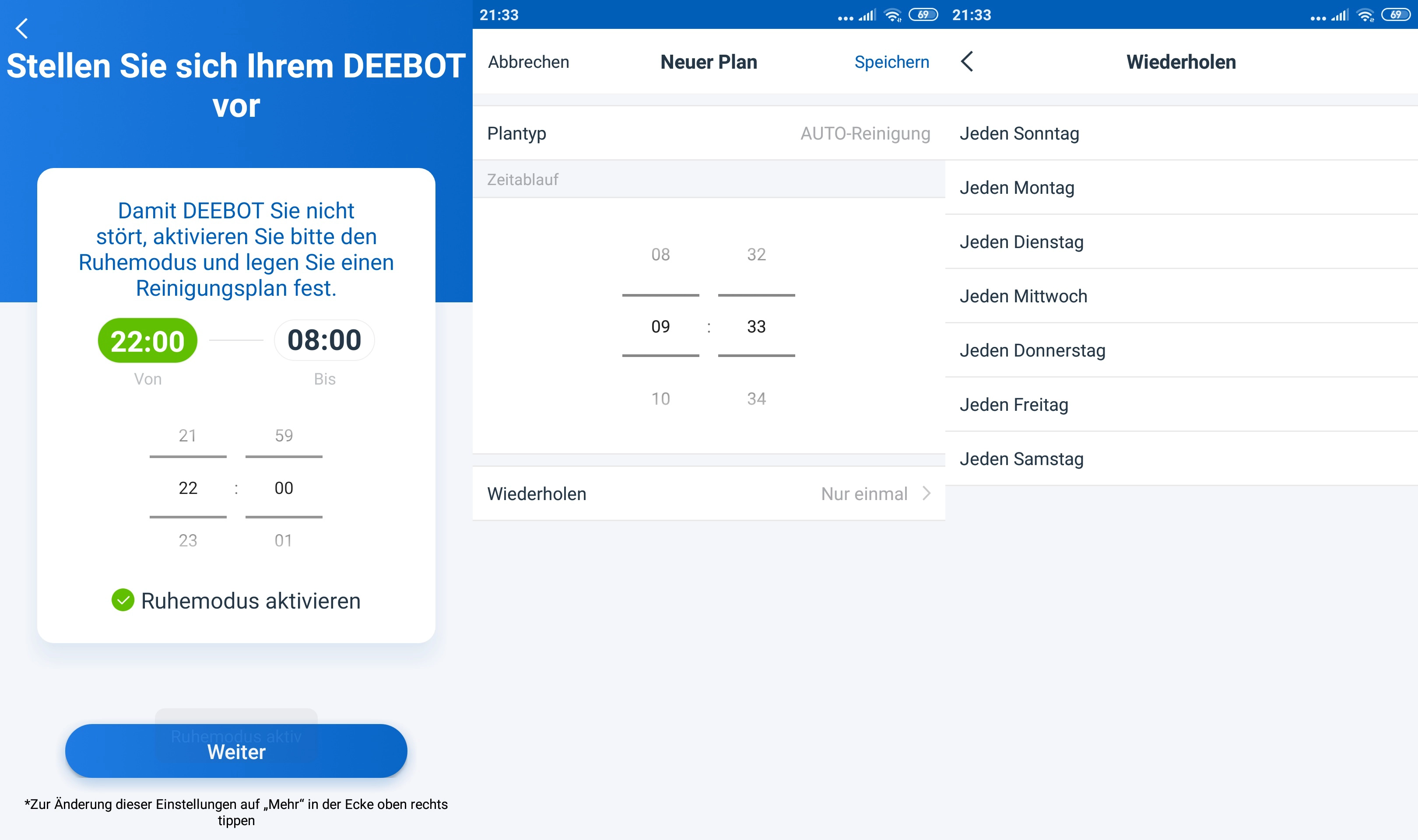This screenshot has height=840, width=1418.
Task: Tap the signal strength icon in Neuer Plan status bar
Action: coord(867,15)
